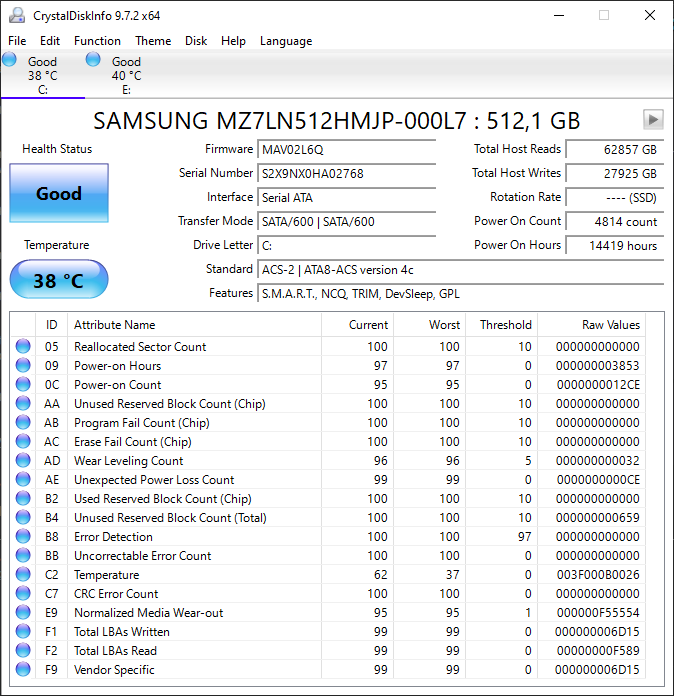Click the Raw Values column header
This screenshot has width=674, height=696.
pos(610,325)
